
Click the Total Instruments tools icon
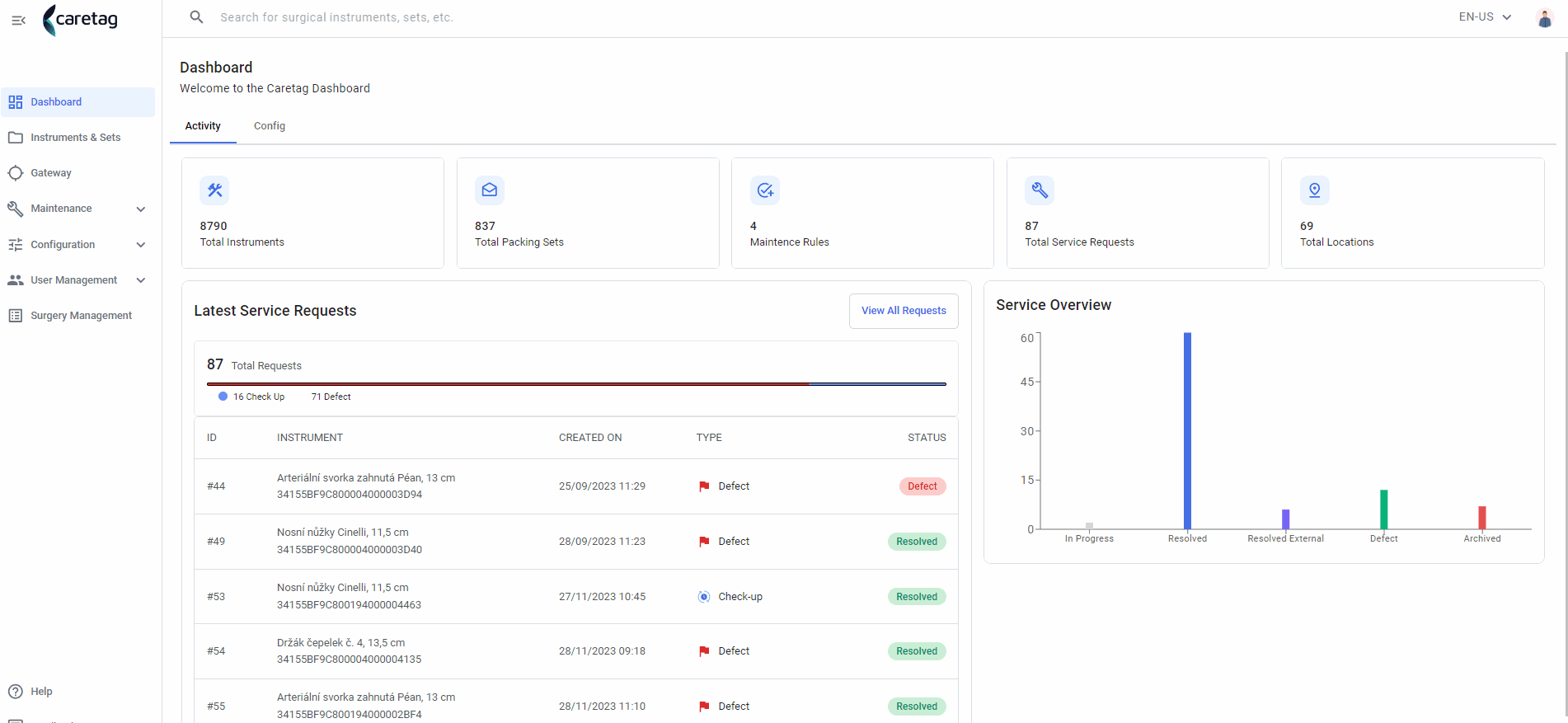pos(214,190)
